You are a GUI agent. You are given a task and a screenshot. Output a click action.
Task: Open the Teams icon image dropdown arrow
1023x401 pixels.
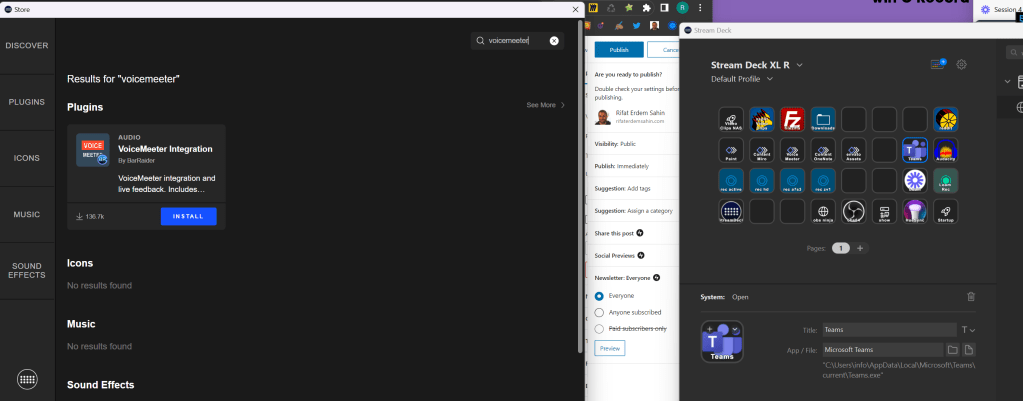coord(735,330)
